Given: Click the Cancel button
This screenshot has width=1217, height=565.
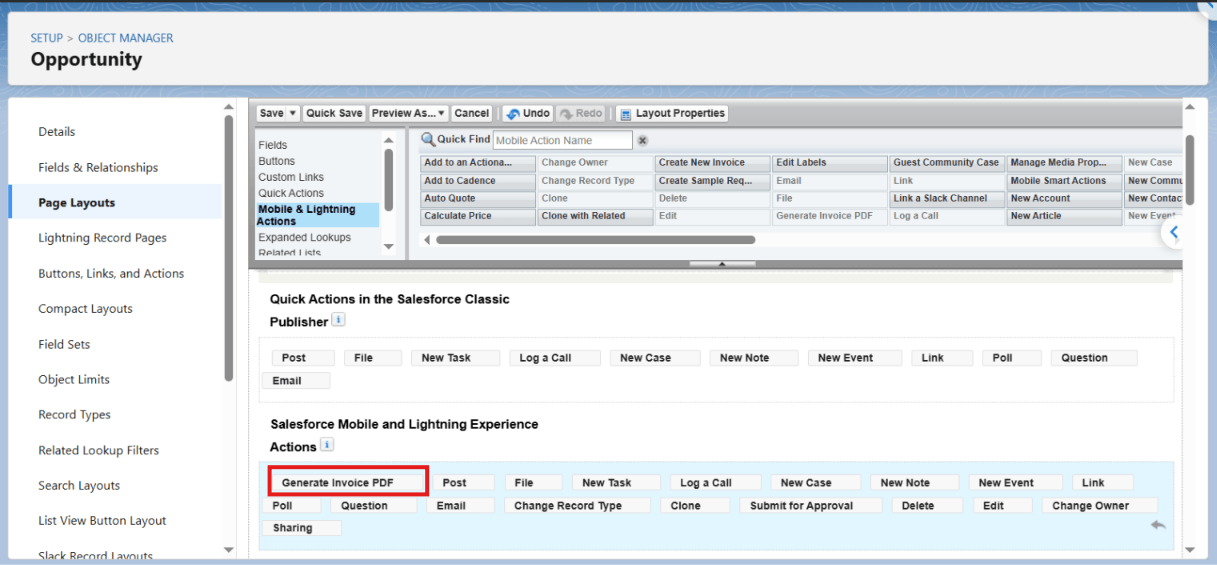Looking at the screenshot, I should pos(472,114).
